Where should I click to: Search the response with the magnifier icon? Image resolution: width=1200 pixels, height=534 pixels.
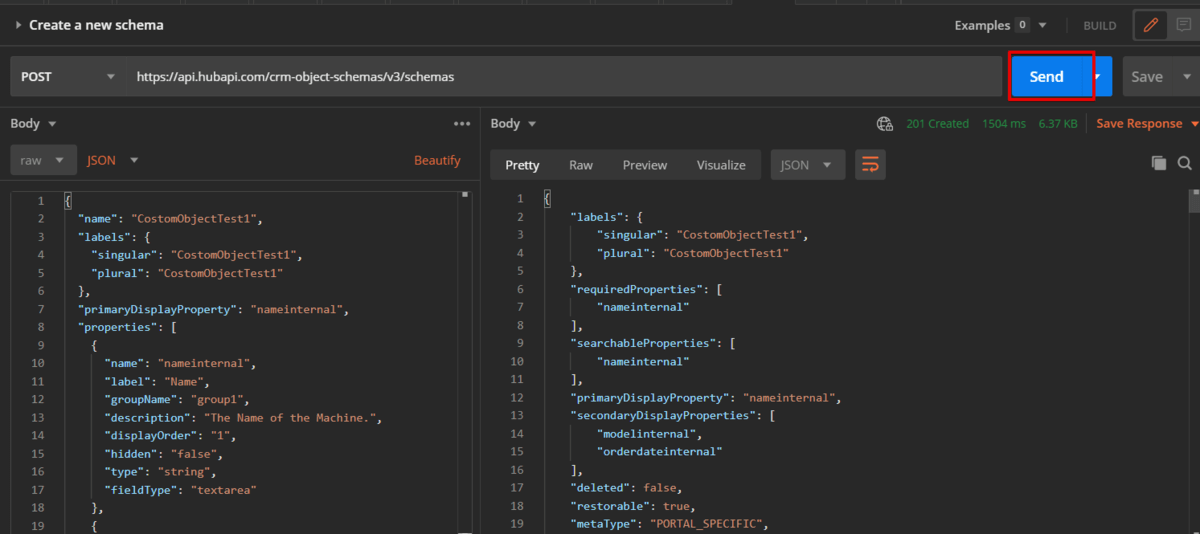coord(1185,163)
